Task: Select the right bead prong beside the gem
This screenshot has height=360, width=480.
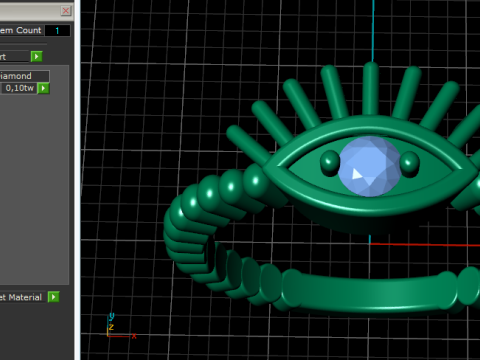Action: (409, 163)
